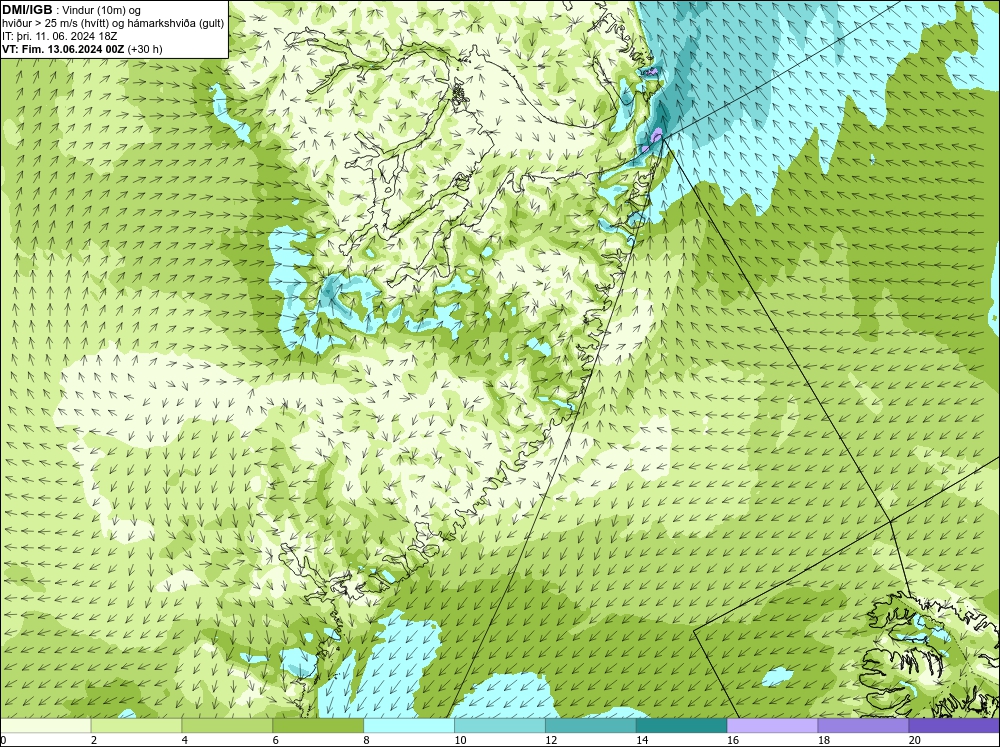Click the valid time 'VT: Fim. 13.06.2024 00Z' line

click(63, 49)
